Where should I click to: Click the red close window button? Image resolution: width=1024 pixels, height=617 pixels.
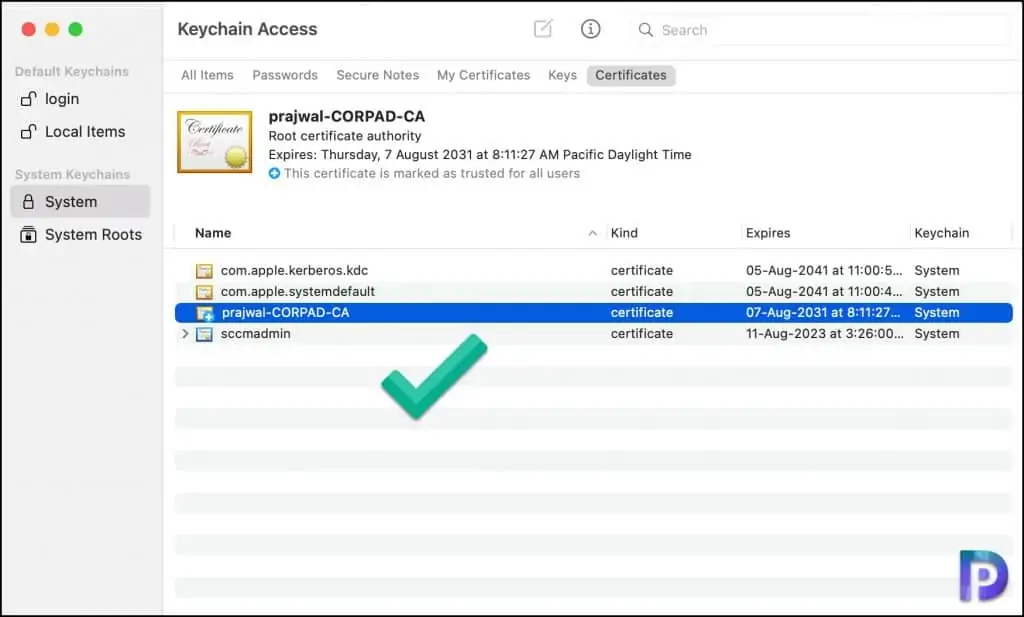[28, 29]
